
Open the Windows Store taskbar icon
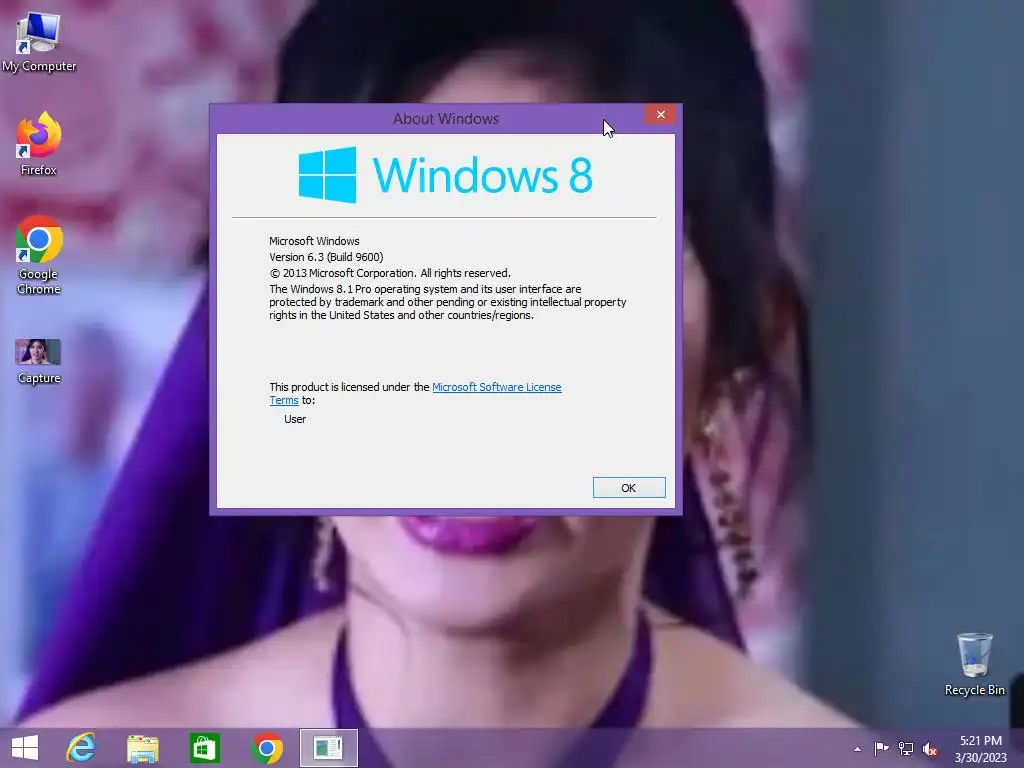click(x=204, y=748)
